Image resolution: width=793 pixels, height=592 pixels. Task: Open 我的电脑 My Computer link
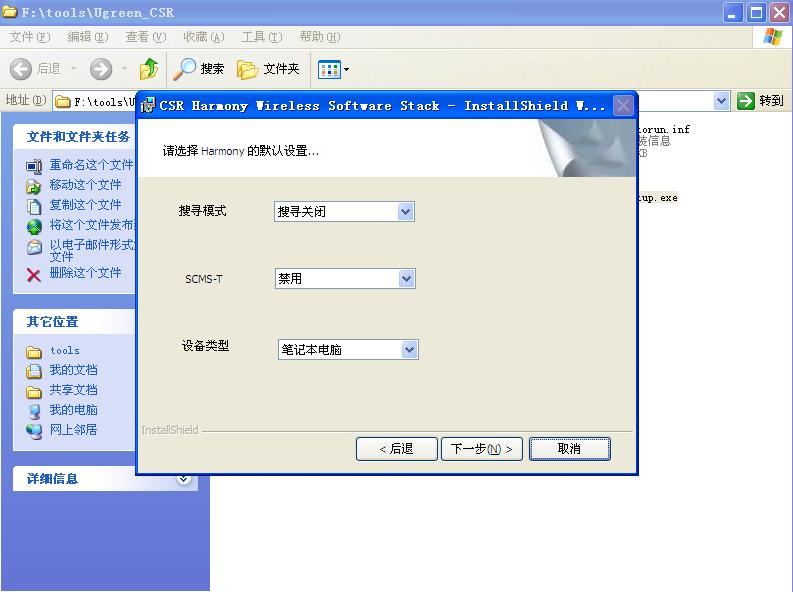coord(73,410)
